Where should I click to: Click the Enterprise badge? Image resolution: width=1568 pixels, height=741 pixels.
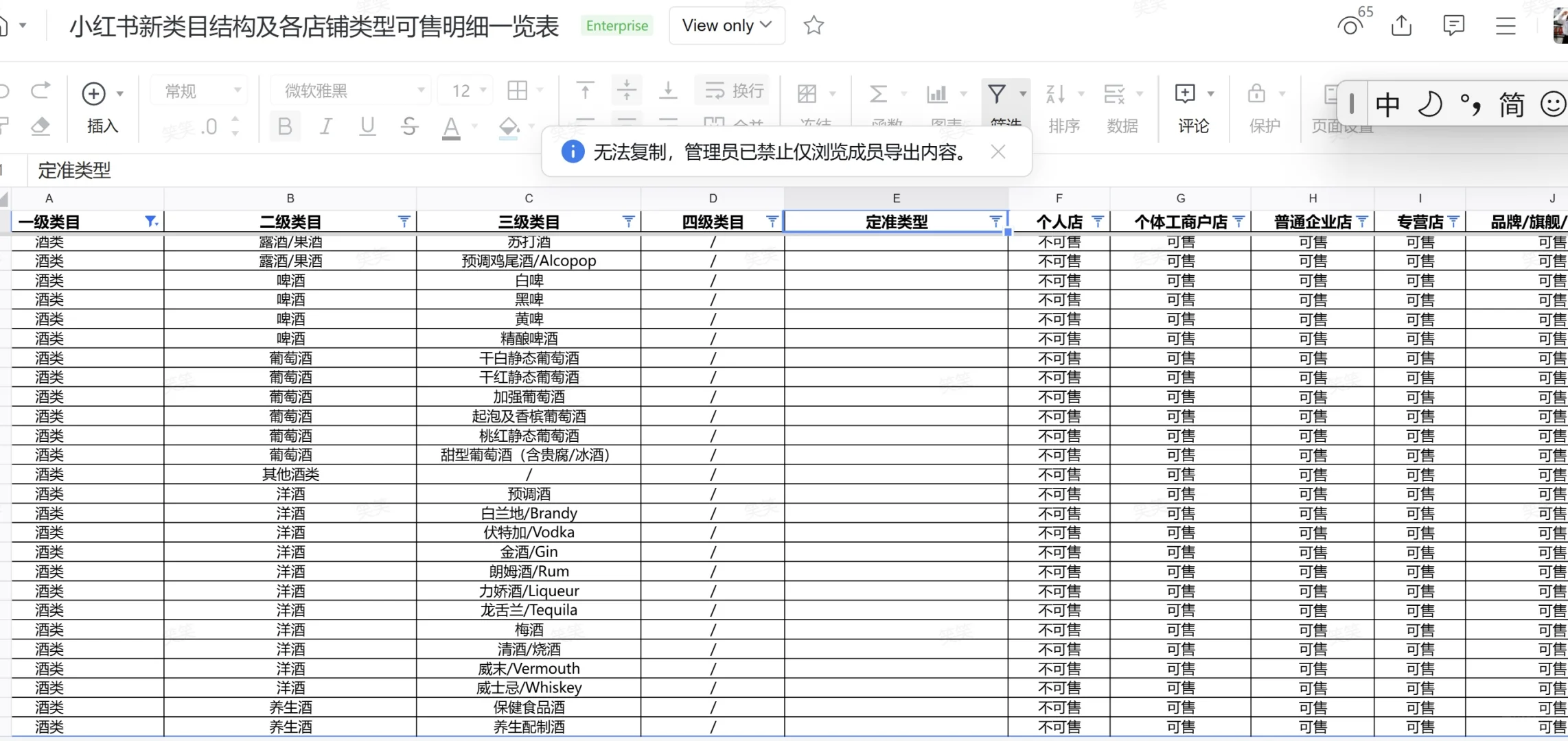(x=616, y=26)
